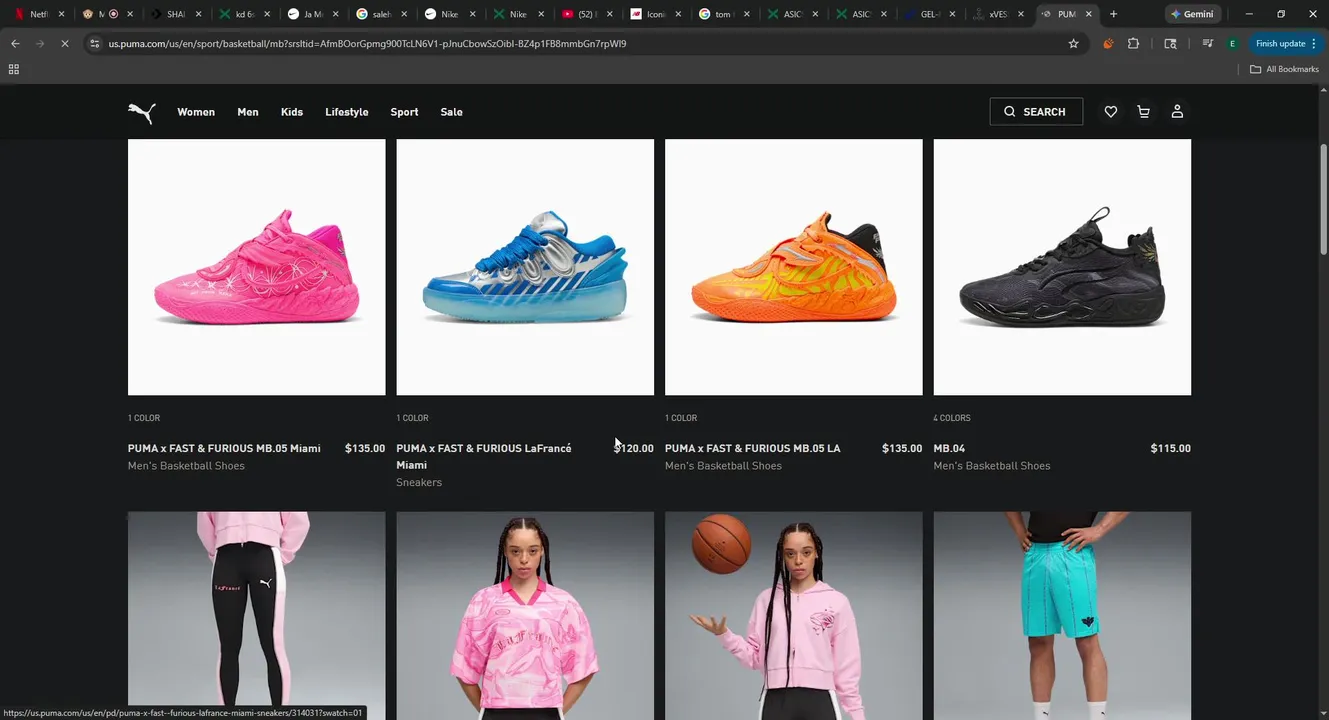The height and width of the screenshot is (720, 1329).
Task: Open the orange extension icon in toolbar
Action: tap(1108, 44)
